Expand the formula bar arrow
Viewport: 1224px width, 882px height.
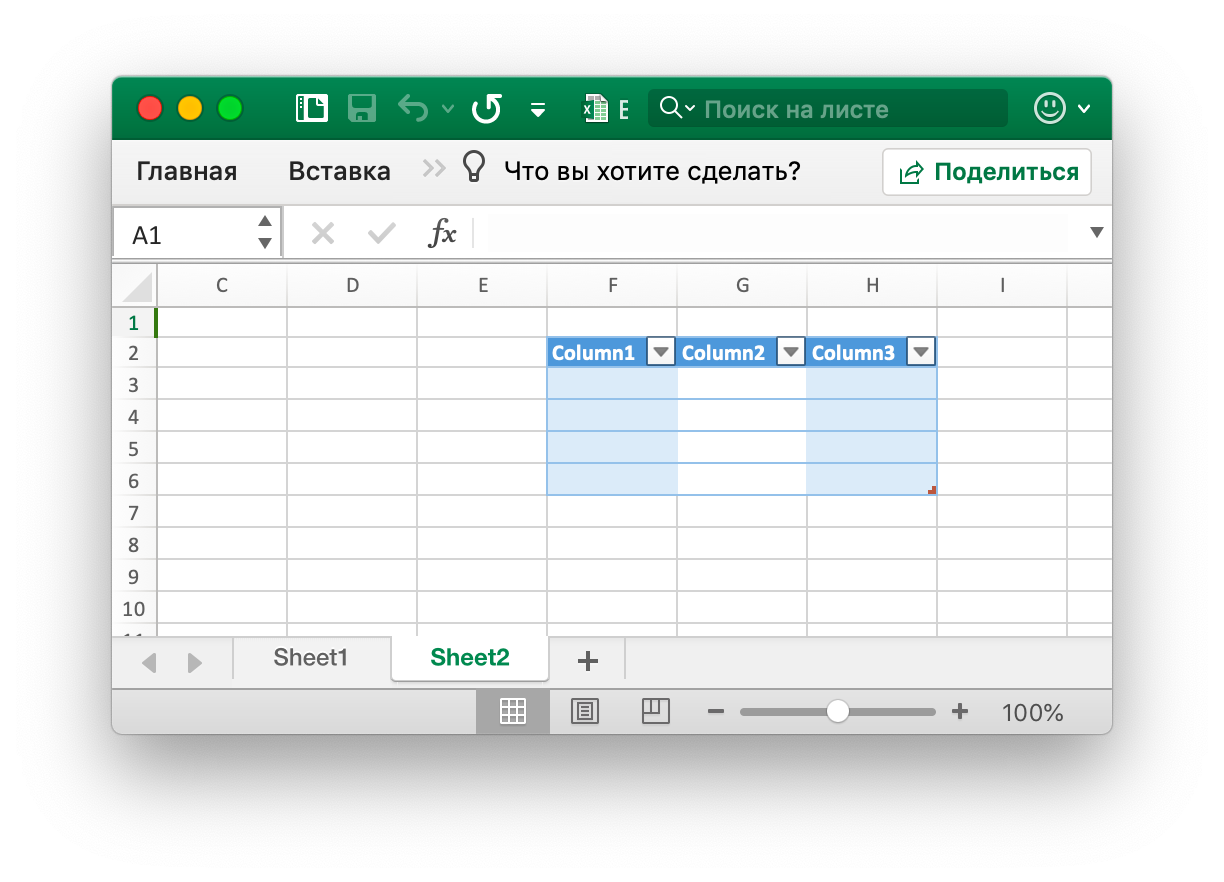tap(1096, 233)
